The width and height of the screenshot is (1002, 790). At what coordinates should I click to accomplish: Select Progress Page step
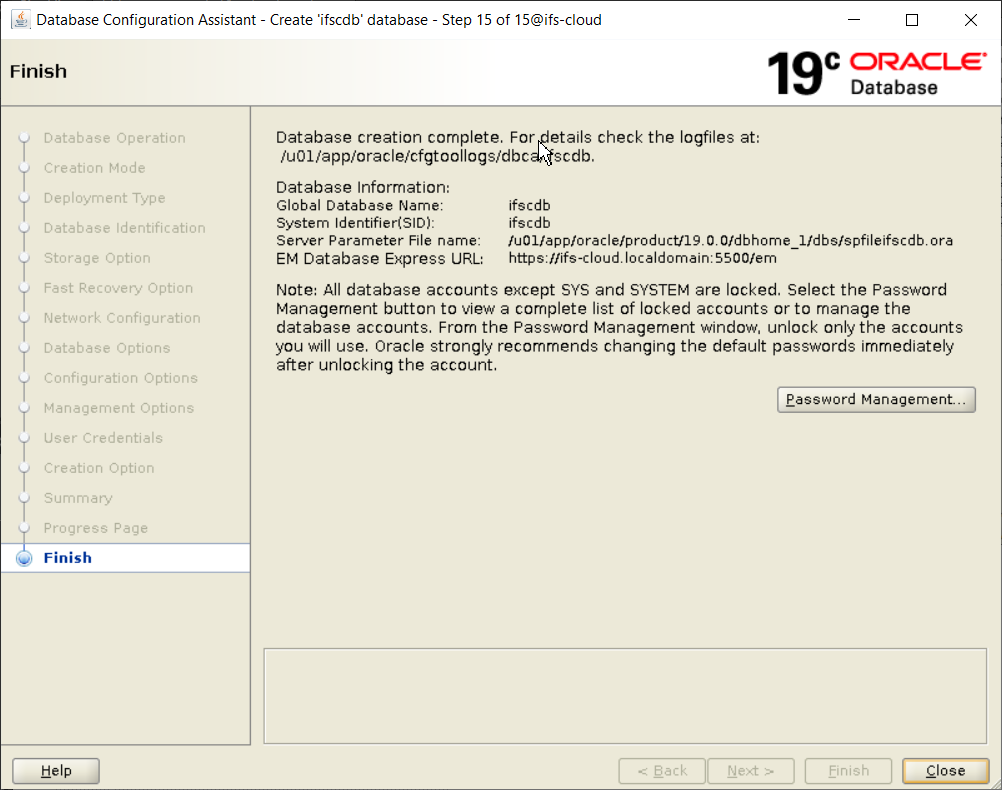pos(96,529)
